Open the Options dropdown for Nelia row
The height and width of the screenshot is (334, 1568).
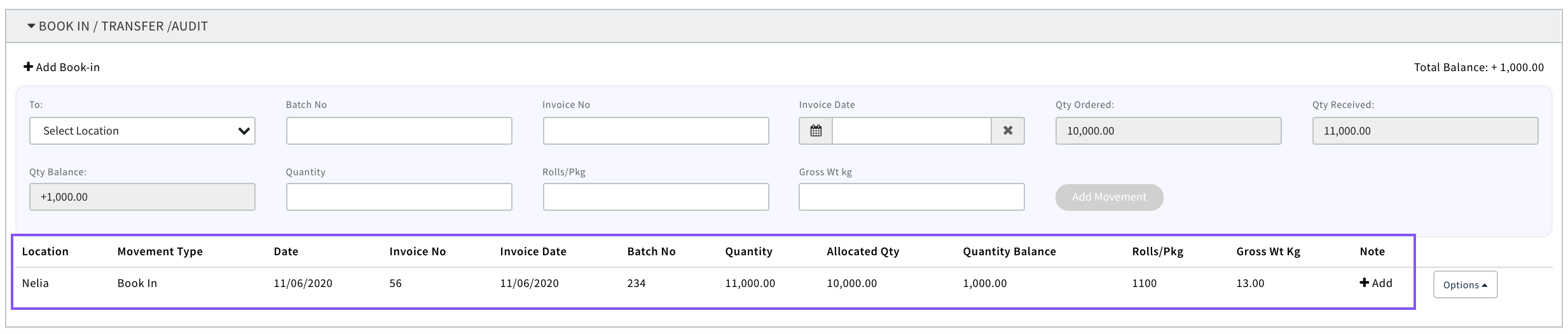point(1465,285)
